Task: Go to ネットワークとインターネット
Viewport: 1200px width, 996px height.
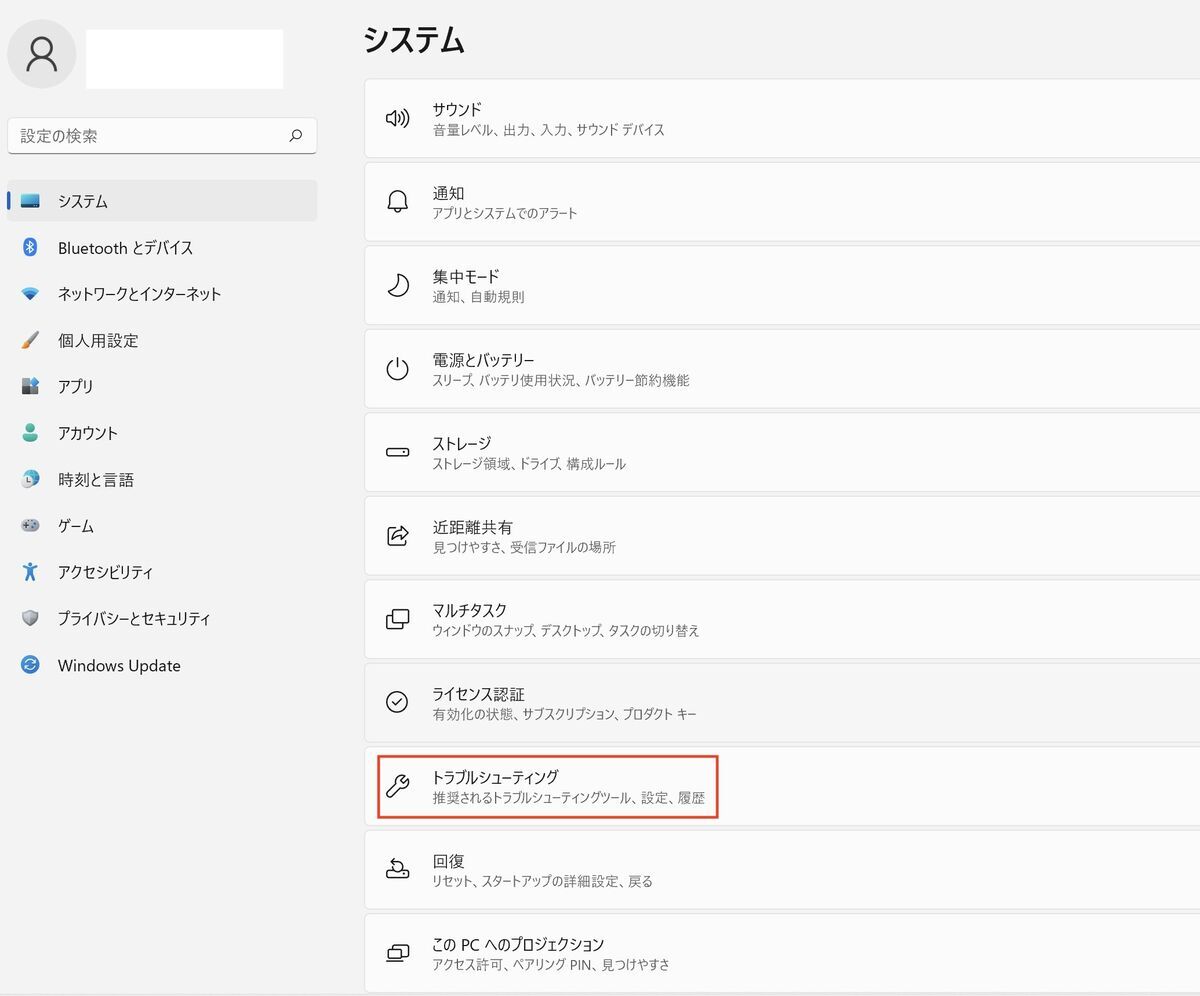Action: coord(162,294)
